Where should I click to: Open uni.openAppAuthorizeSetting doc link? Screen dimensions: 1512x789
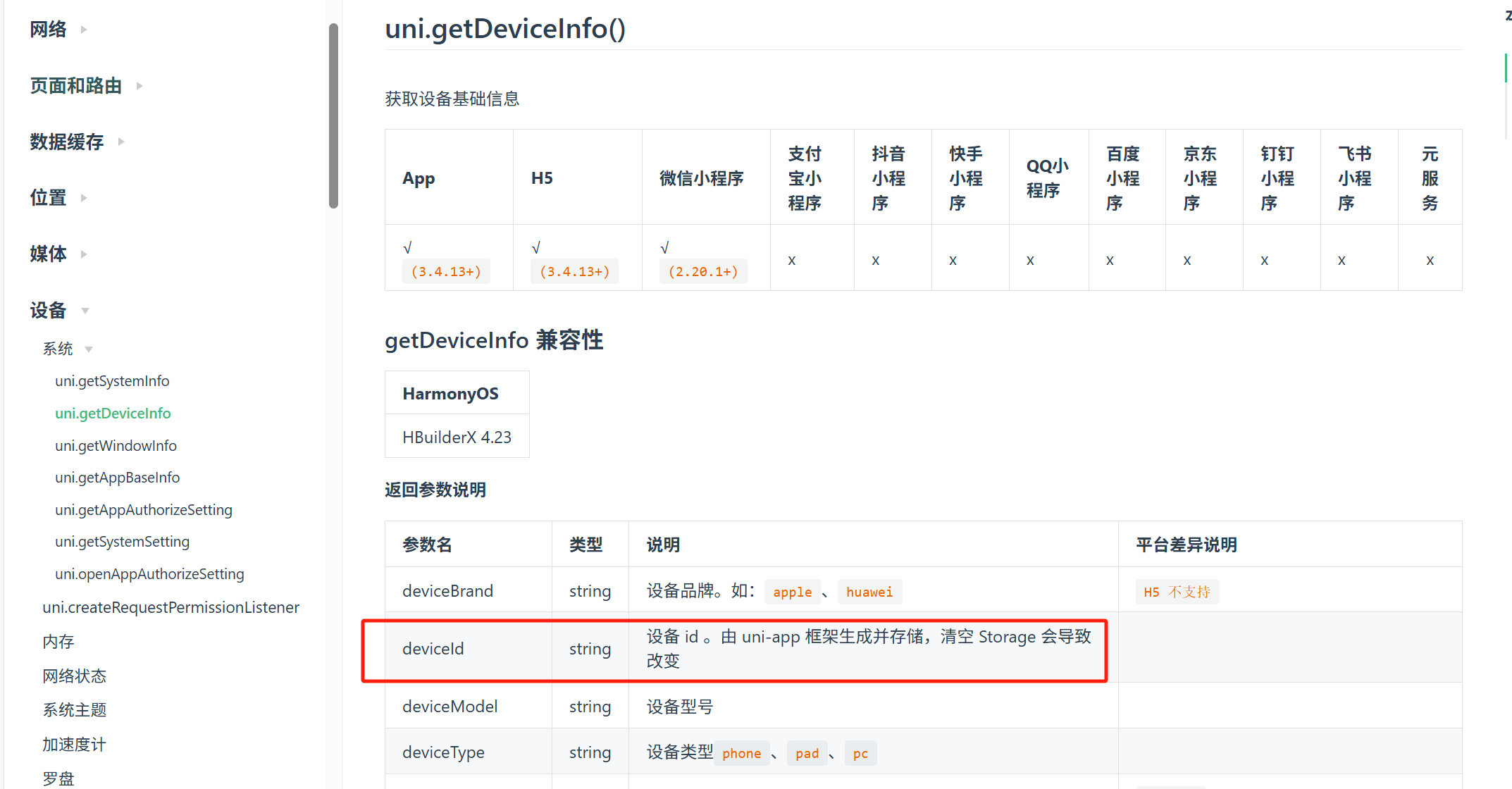pos(149,574)
